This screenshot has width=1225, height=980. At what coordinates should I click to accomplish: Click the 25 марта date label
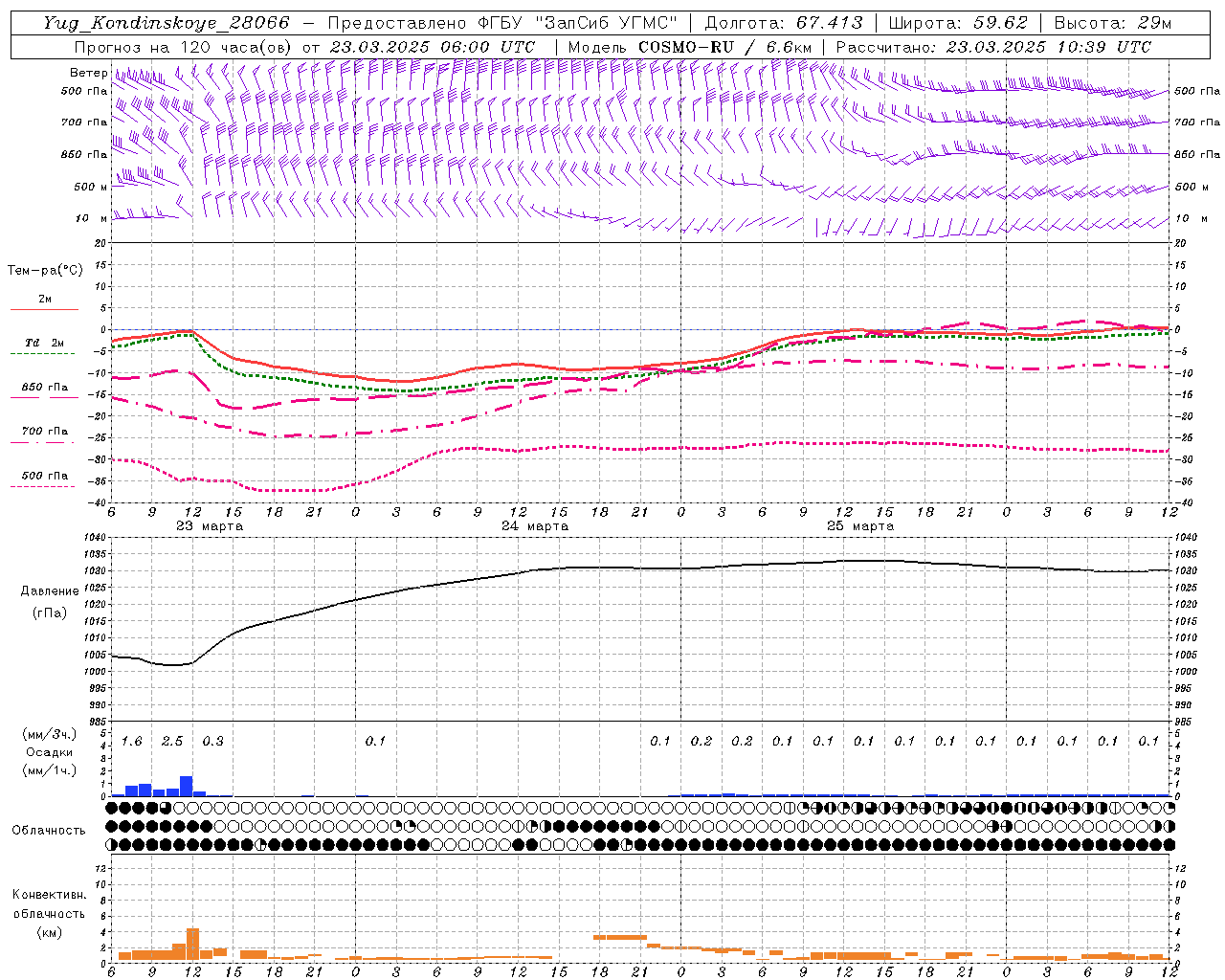[x=860, y=526]
